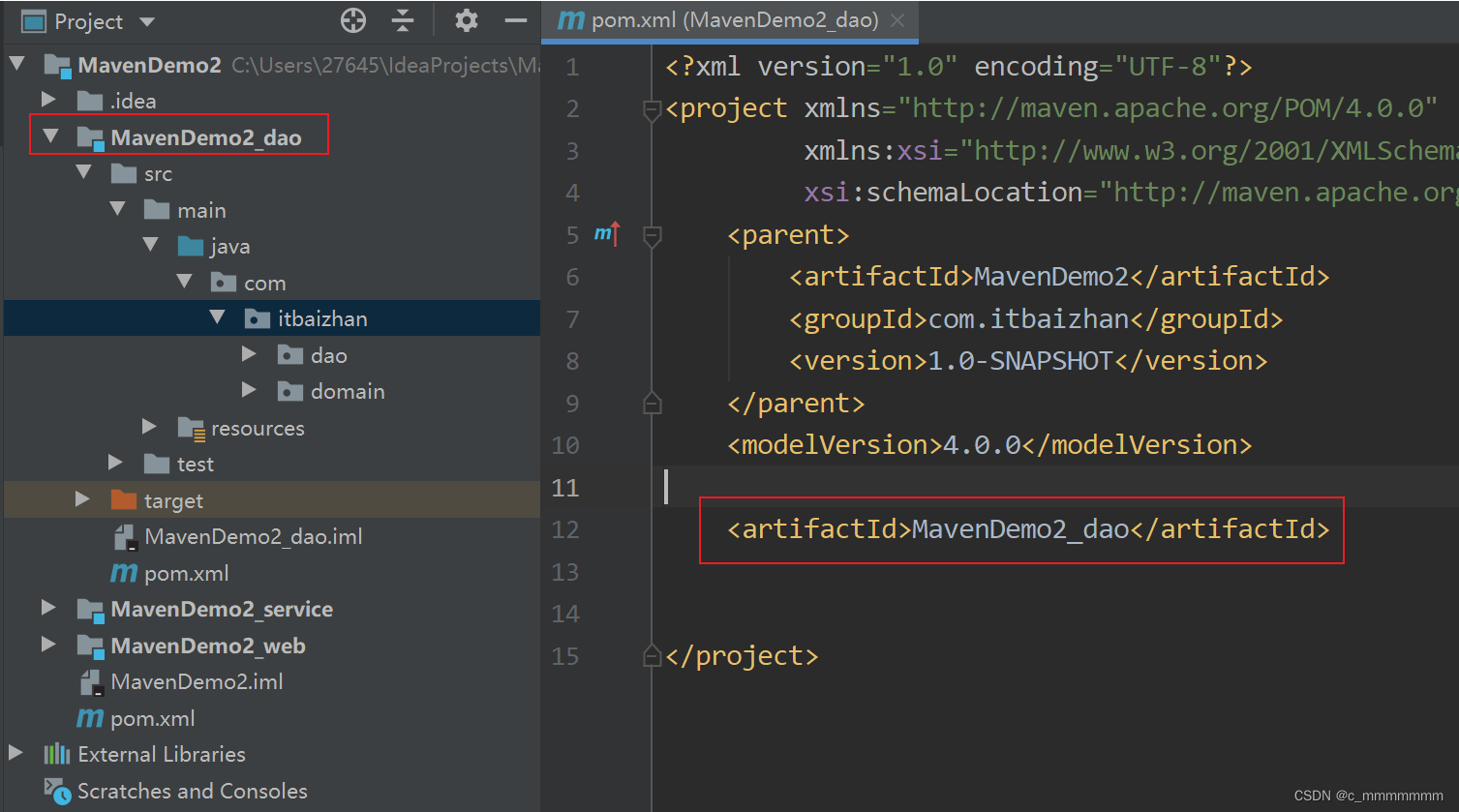Expand the MavenDemo2_service module arrow
The height and width of the screenshot is (812, 1459).
48,608
